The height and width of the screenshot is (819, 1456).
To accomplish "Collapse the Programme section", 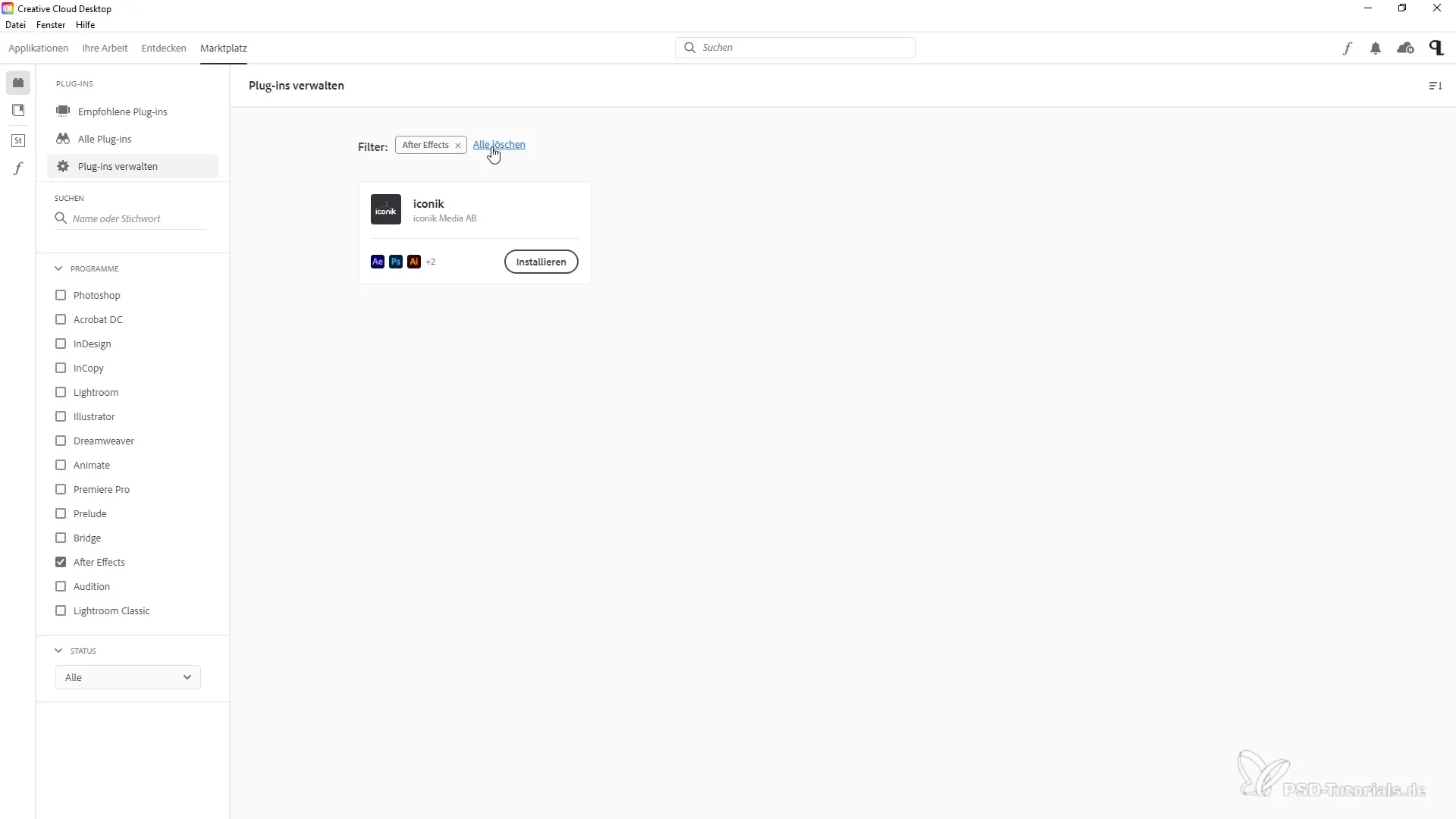I will point(58,268).
